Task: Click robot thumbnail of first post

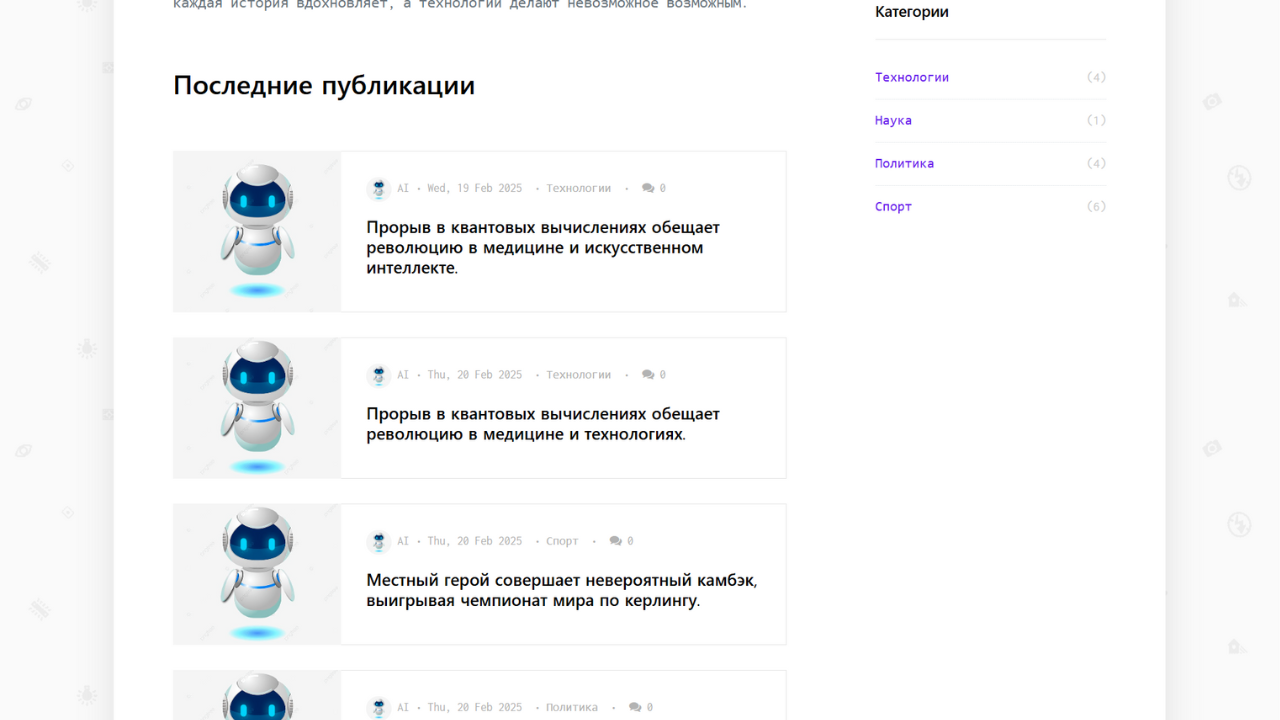Action: click(x=257, y=231)
